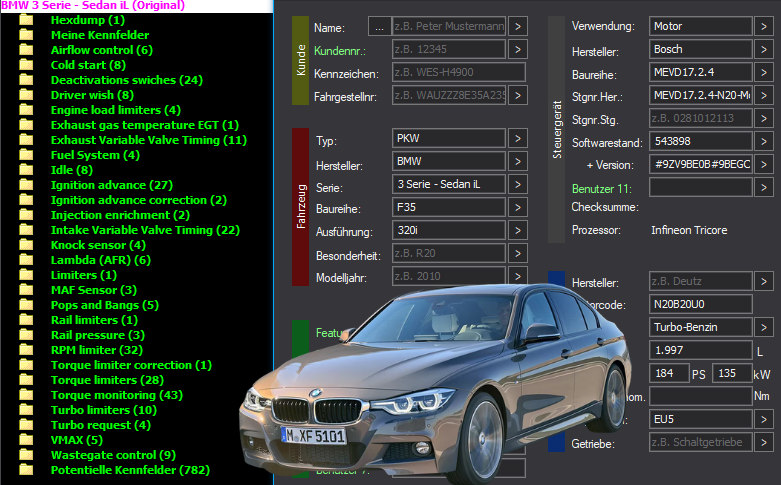The height and width of the screenshot is (485, 781).
Task: Click the Knock sensor (4) folder icon
Action: [26, 244]
